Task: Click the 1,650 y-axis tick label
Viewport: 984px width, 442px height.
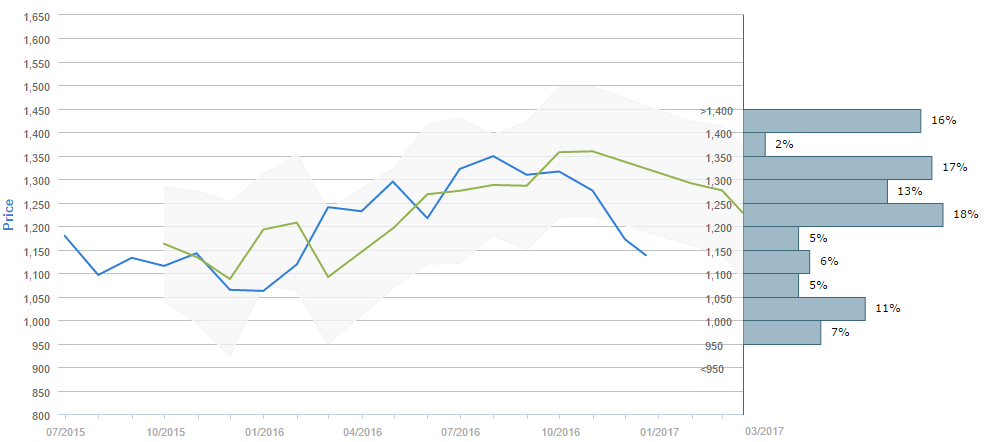Action: 36,18
